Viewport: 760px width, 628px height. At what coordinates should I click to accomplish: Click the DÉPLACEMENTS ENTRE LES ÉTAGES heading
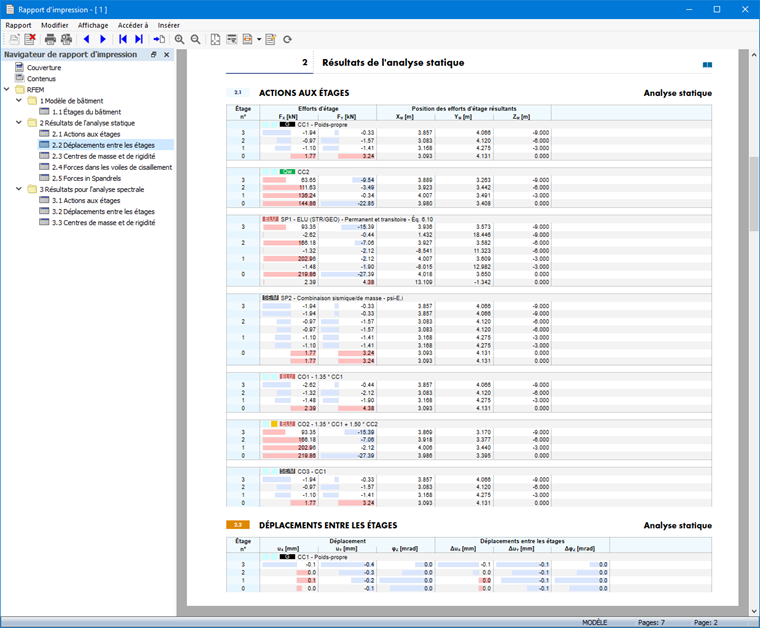point(328,525)
